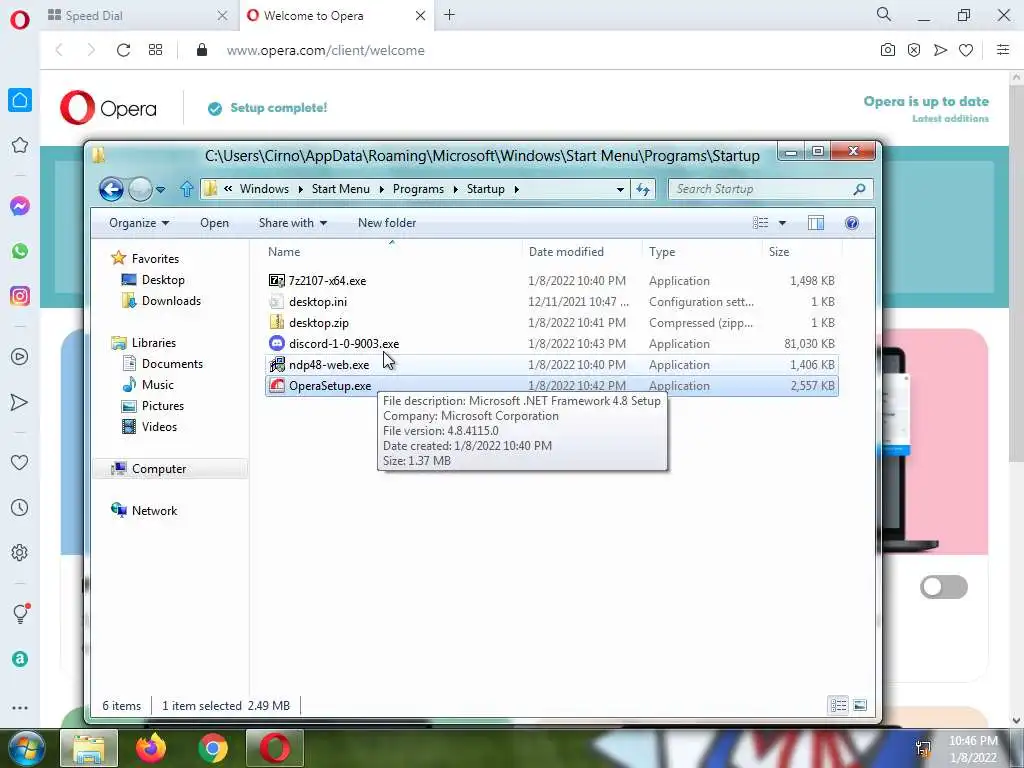The height and width of the screenshot is (768, 1024).
Task: Open Desktop under Favorites
Action: [163, 280]
